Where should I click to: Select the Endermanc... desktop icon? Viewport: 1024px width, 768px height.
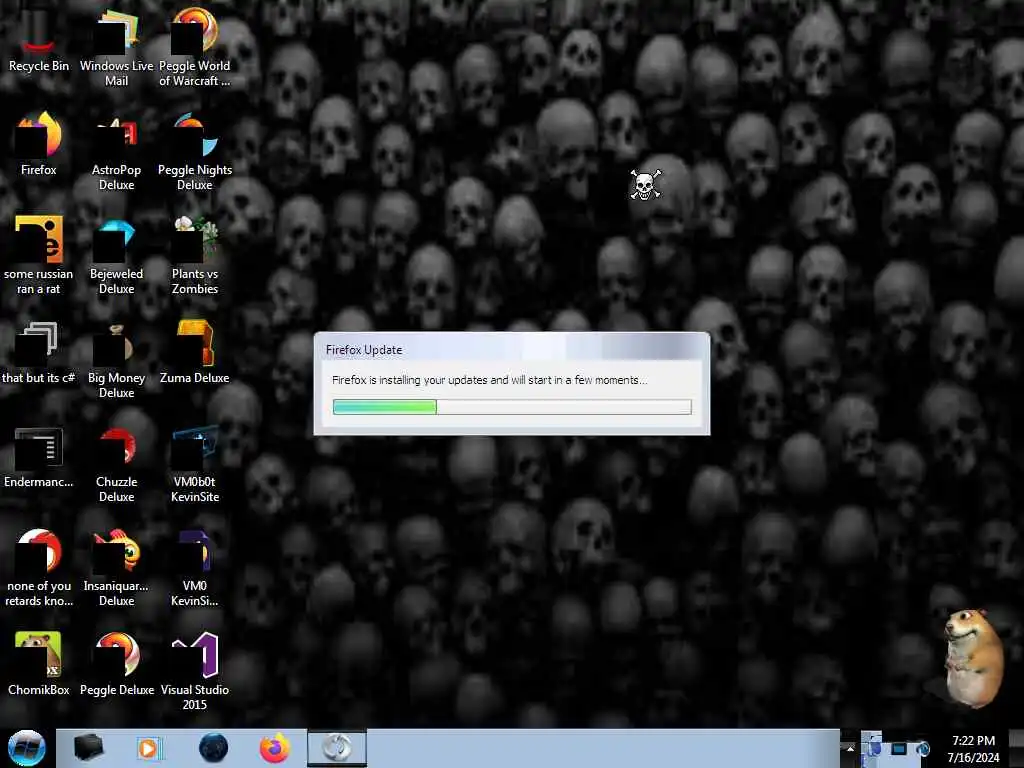tap(39, 456)
